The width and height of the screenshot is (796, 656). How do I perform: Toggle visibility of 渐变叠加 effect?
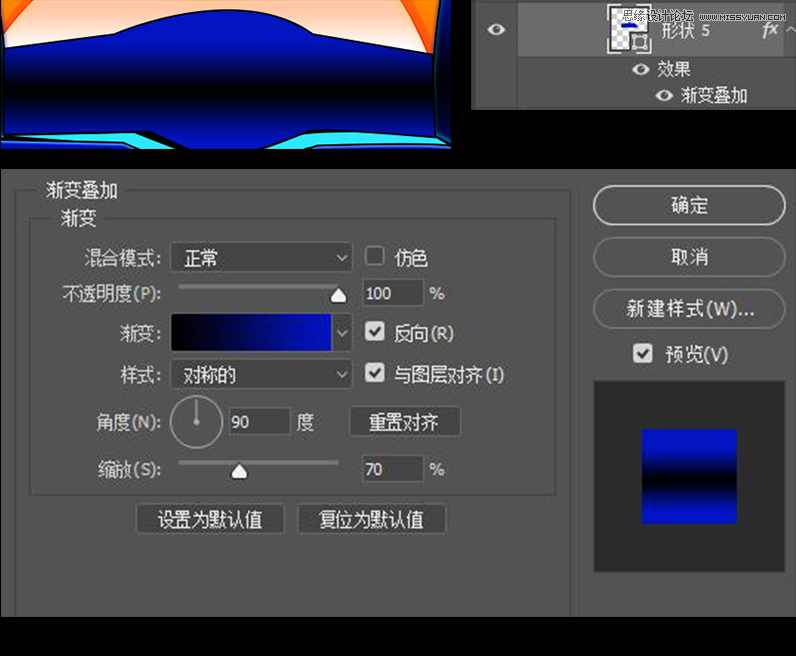664,95
